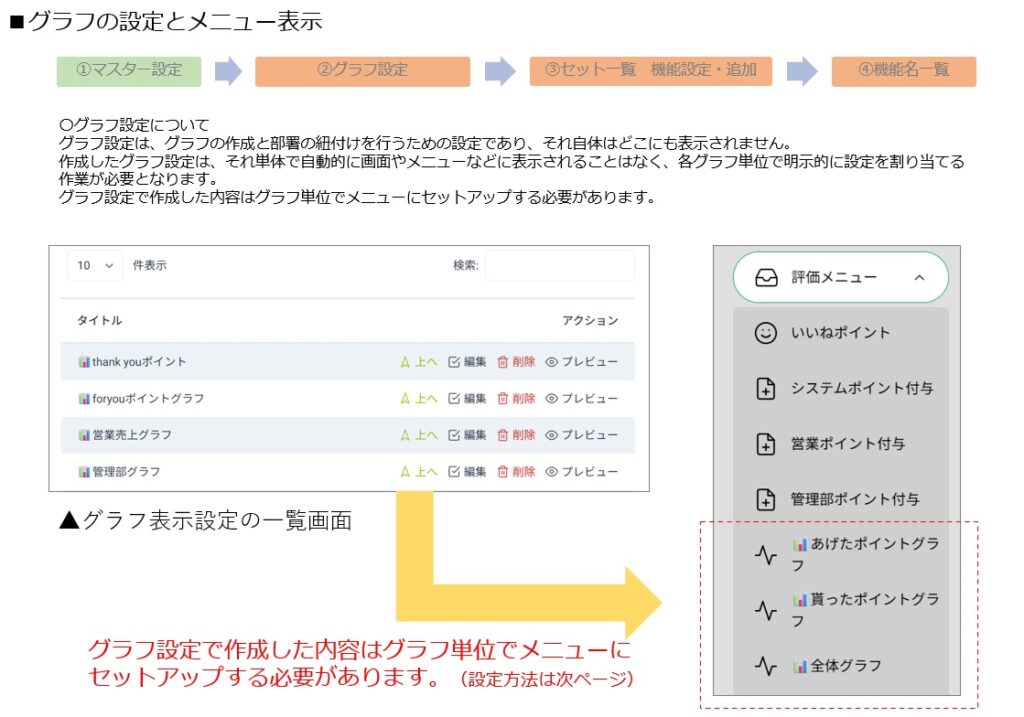The height and width of the screenshot is (717, 1024).
Task: Click the document-plus icon for 営業ポイント付与
Action: click(765, 445)
